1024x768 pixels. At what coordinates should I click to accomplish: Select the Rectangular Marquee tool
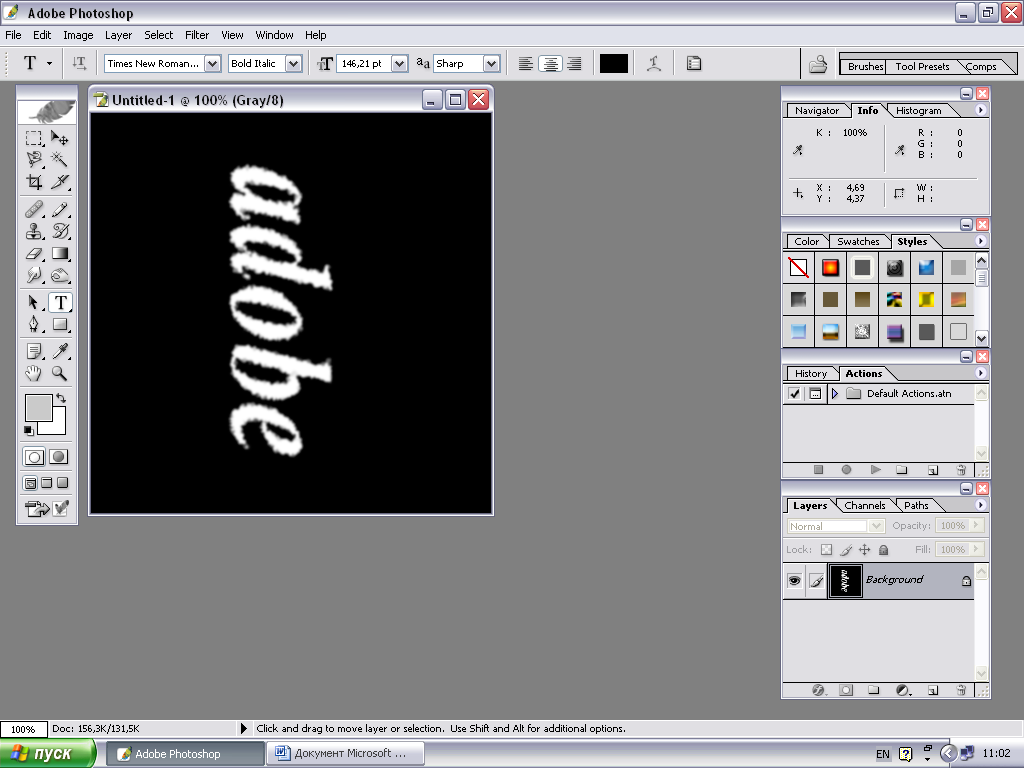[34, 138]
